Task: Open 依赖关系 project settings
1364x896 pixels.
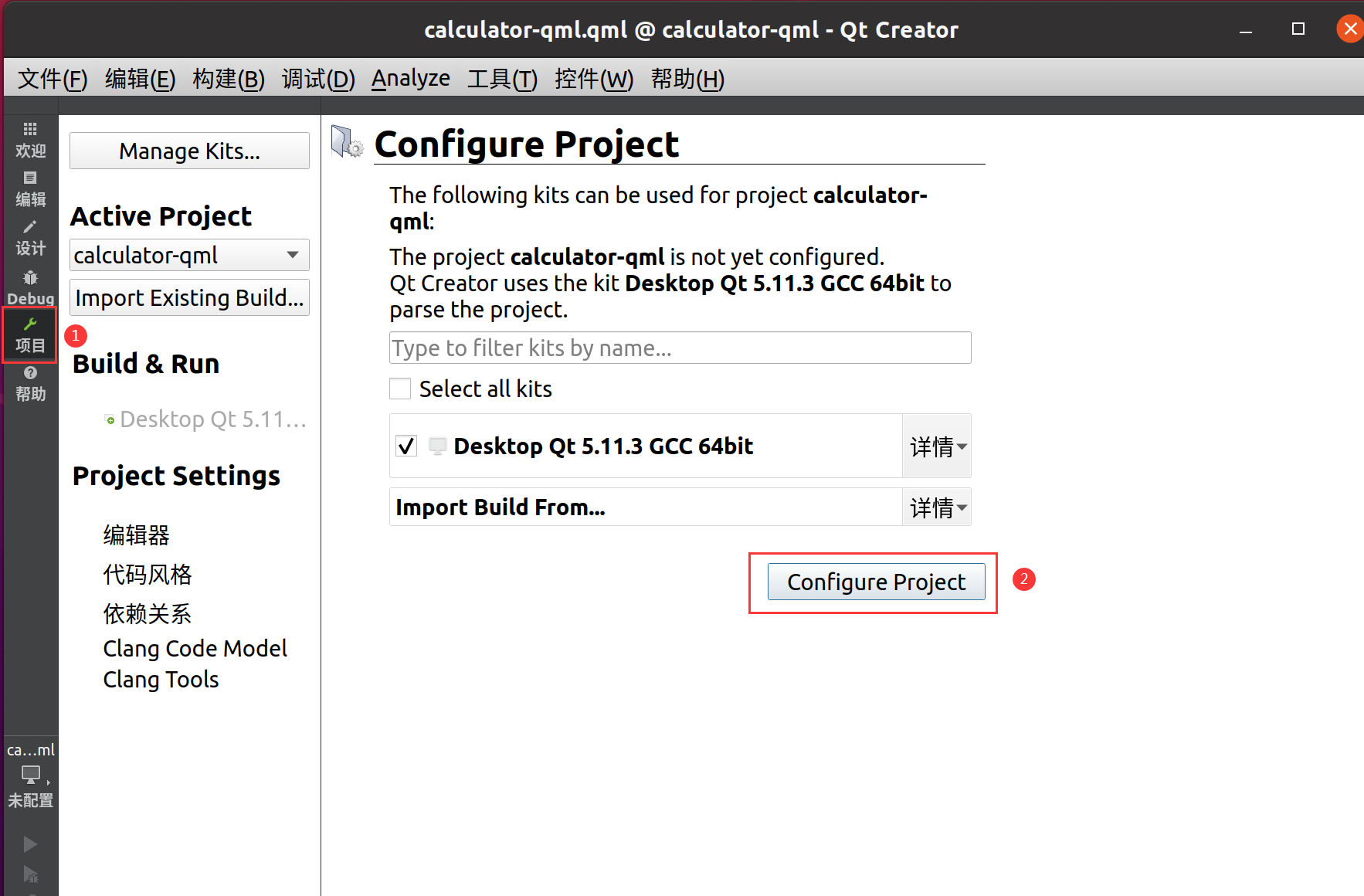Action: [x=148, y=613]
